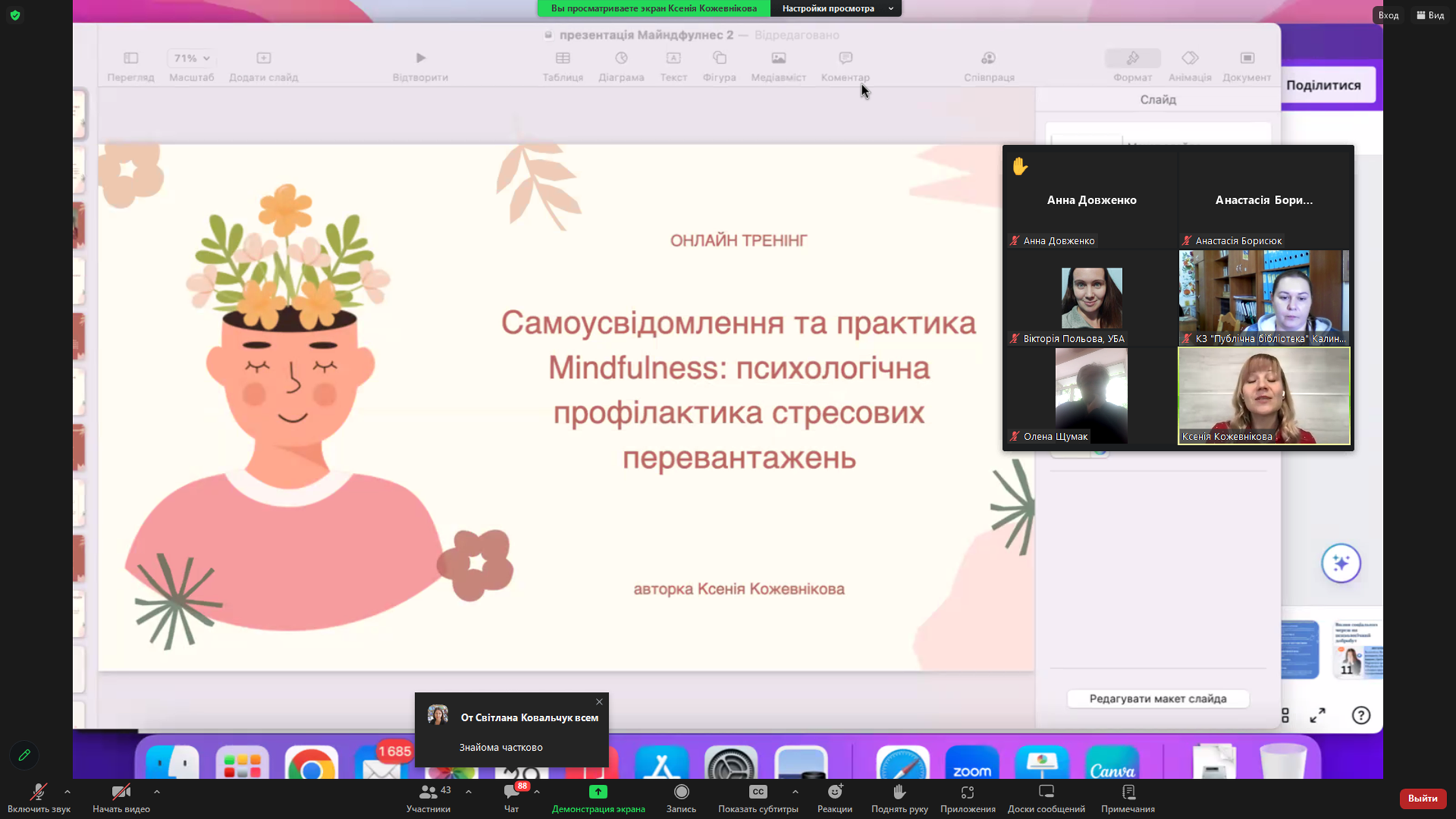This screenshot has height=819, width=1456.
Task: Toggle the Формат inspector
Action: point(1132,66)
